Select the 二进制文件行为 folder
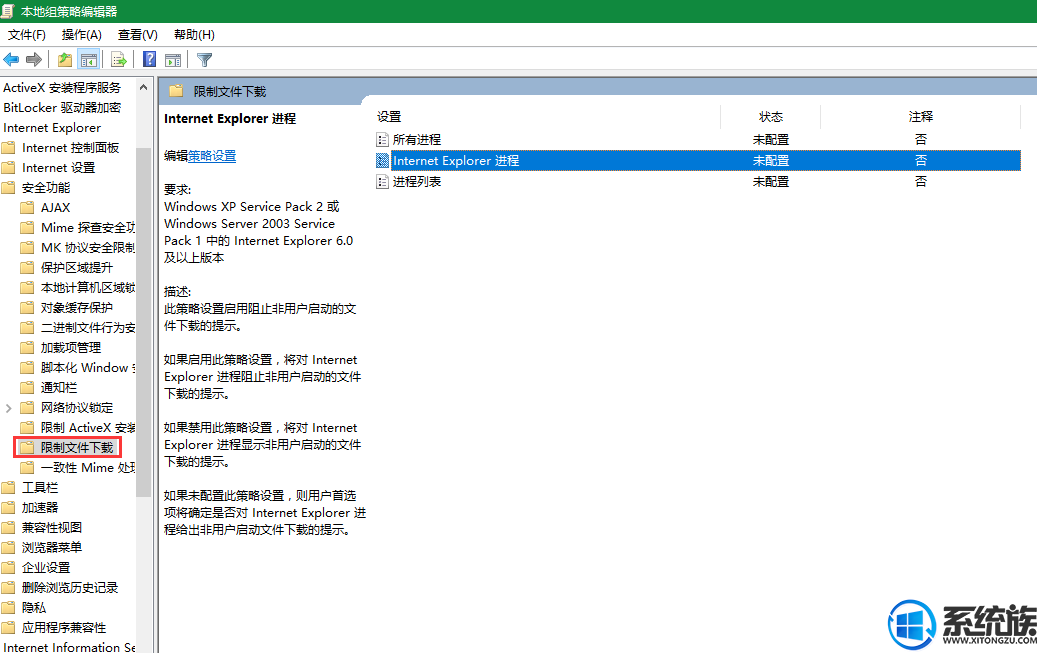Viewport: 1037px width, 653px height. point(78,327)
